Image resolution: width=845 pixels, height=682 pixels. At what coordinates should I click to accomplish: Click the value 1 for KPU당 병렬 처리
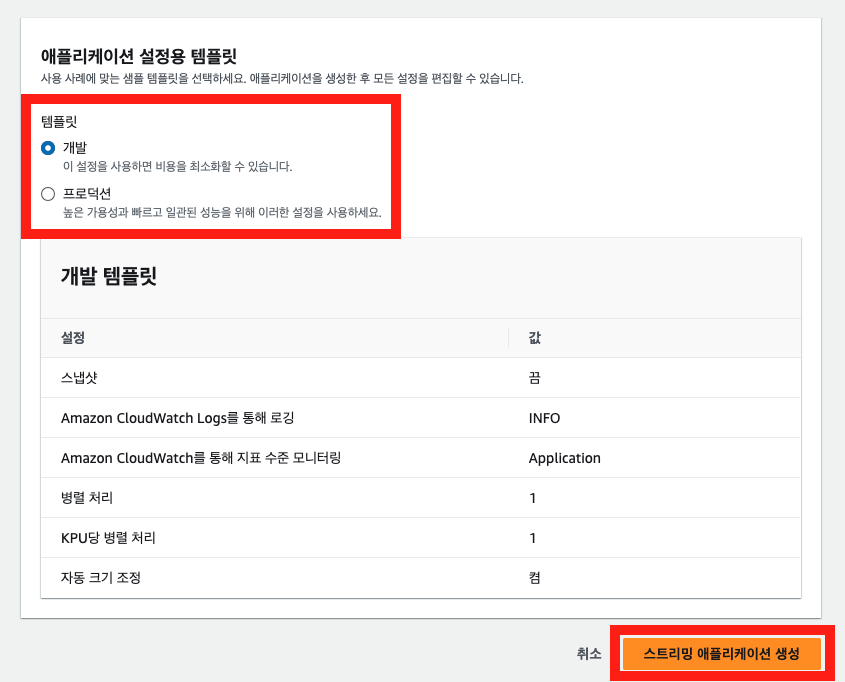532,538
